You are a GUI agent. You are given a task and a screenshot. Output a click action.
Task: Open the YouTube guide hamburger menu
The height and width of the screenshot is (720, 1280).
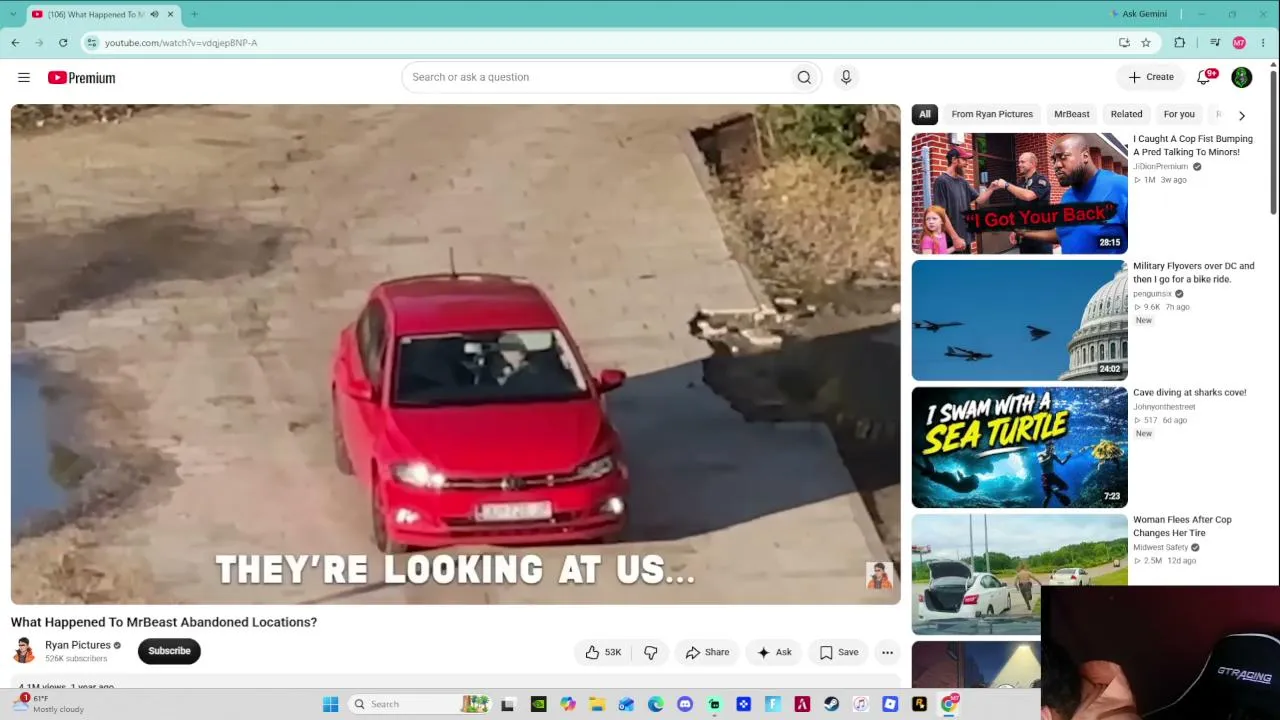click(x=24, y=77)
